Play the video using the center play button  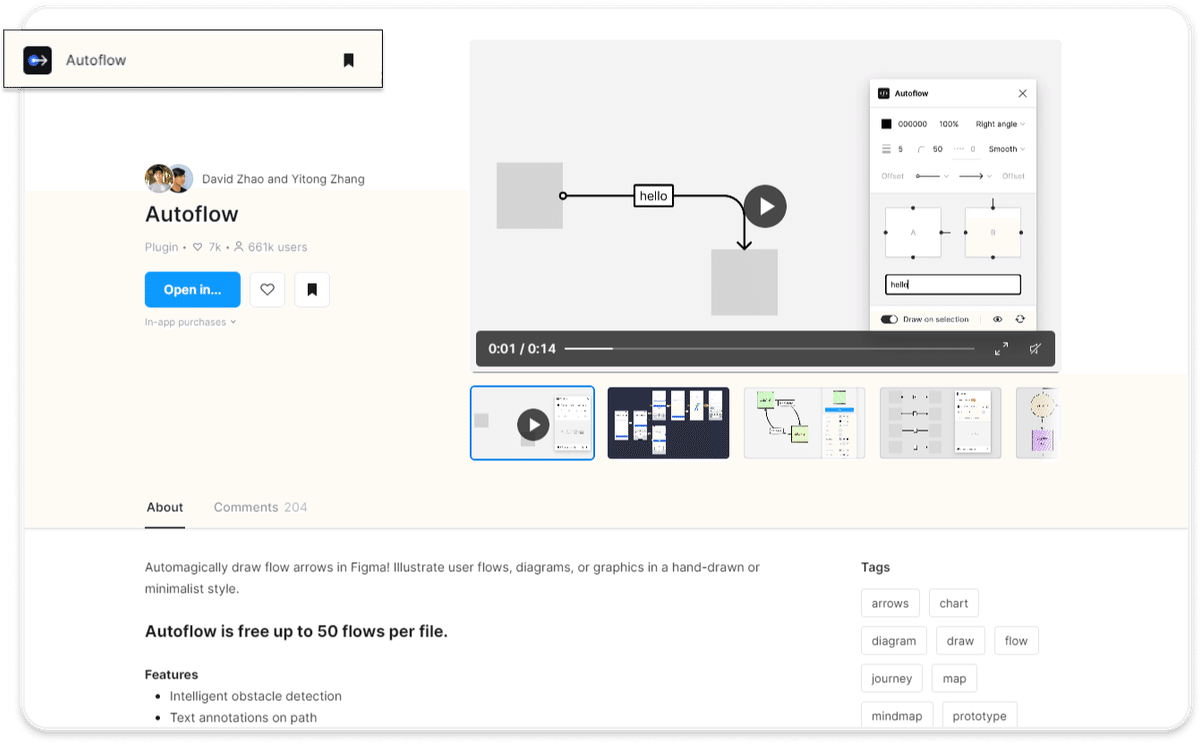[765, 206]
